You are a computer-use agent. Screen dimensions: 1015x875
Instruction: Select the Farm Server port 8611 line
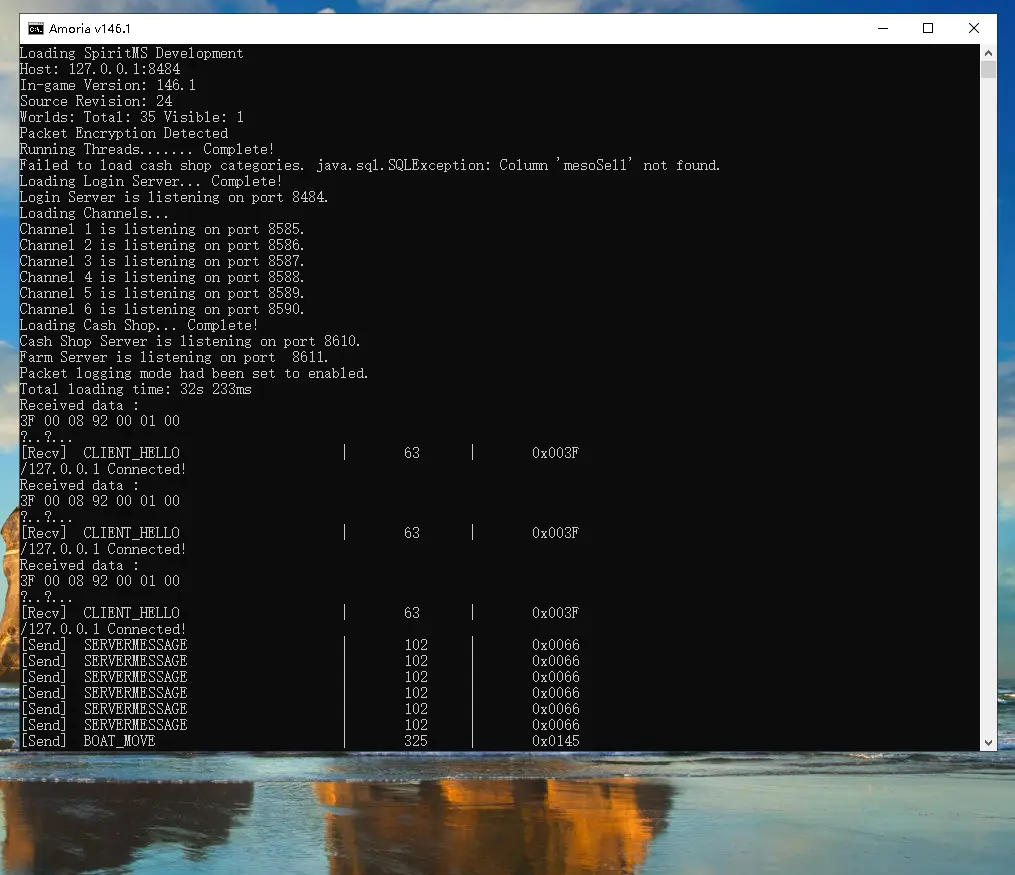[x=174, y=357]
